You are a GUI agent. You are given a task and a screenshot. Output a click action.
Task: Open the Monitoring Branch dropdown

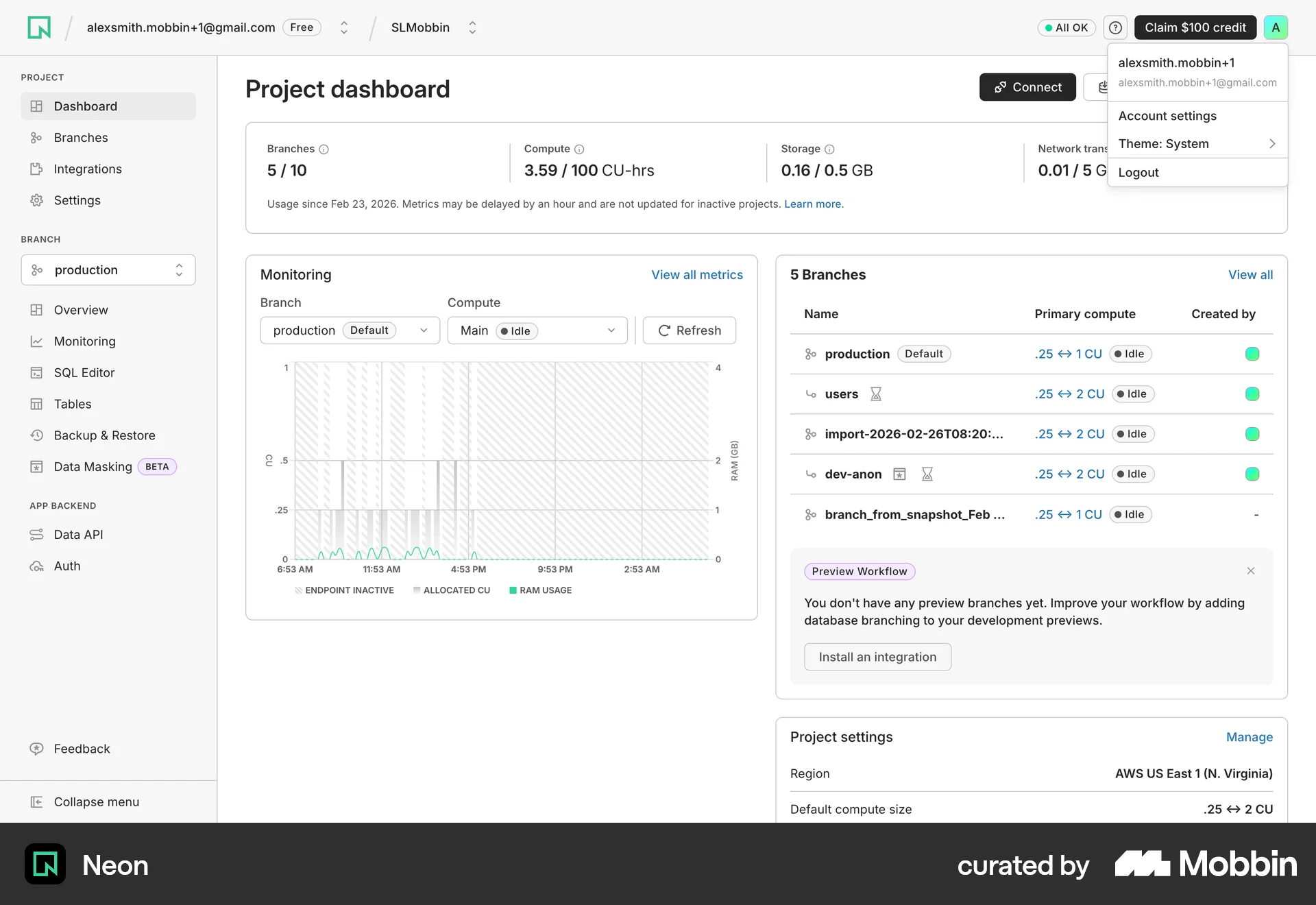(350, 330)
